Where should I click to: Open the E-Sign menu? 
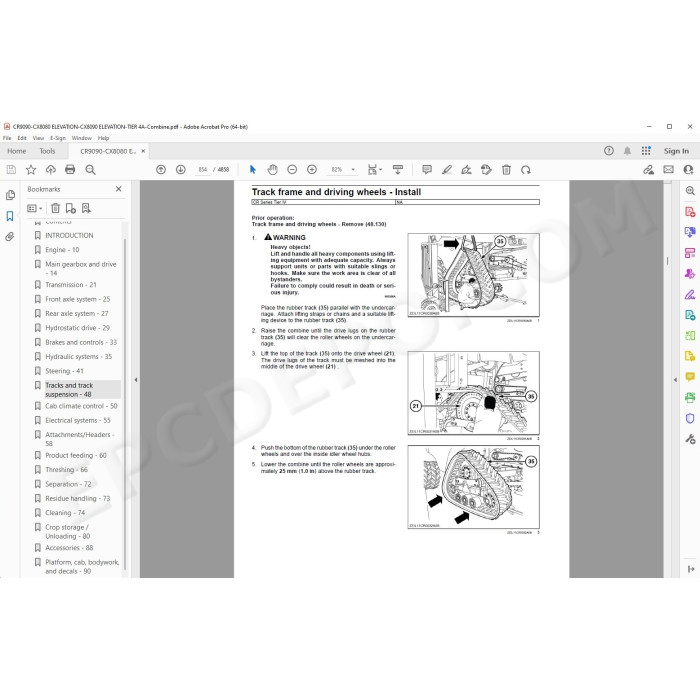coord(58,138)
